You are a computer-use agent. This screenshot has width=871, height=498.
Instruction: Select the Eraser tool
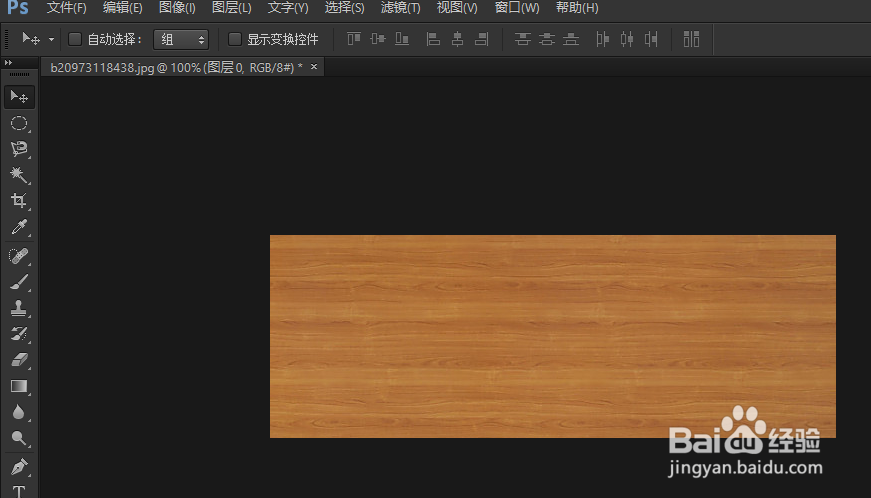point(19,360)
